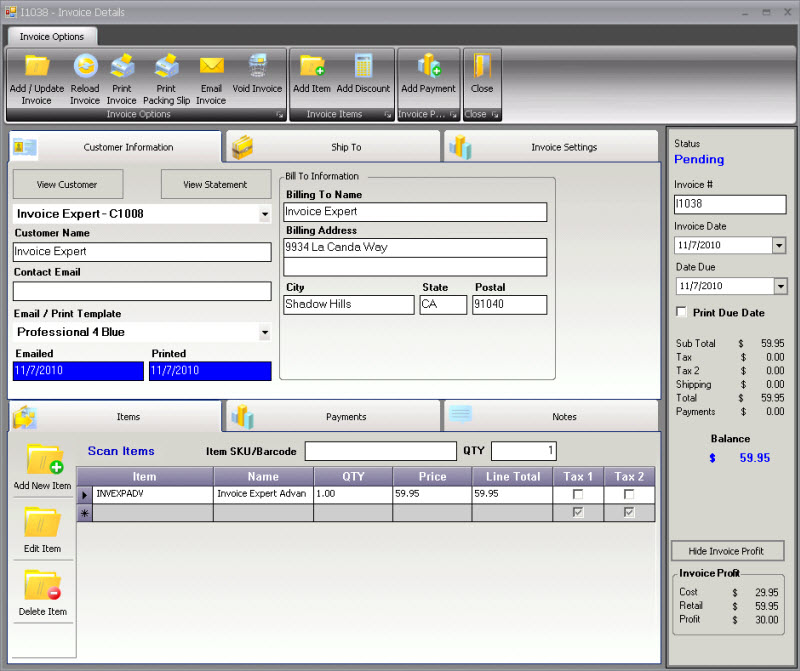Switch to the Invoice Settings tab
800x671 pixels.
tap(551, 147)
